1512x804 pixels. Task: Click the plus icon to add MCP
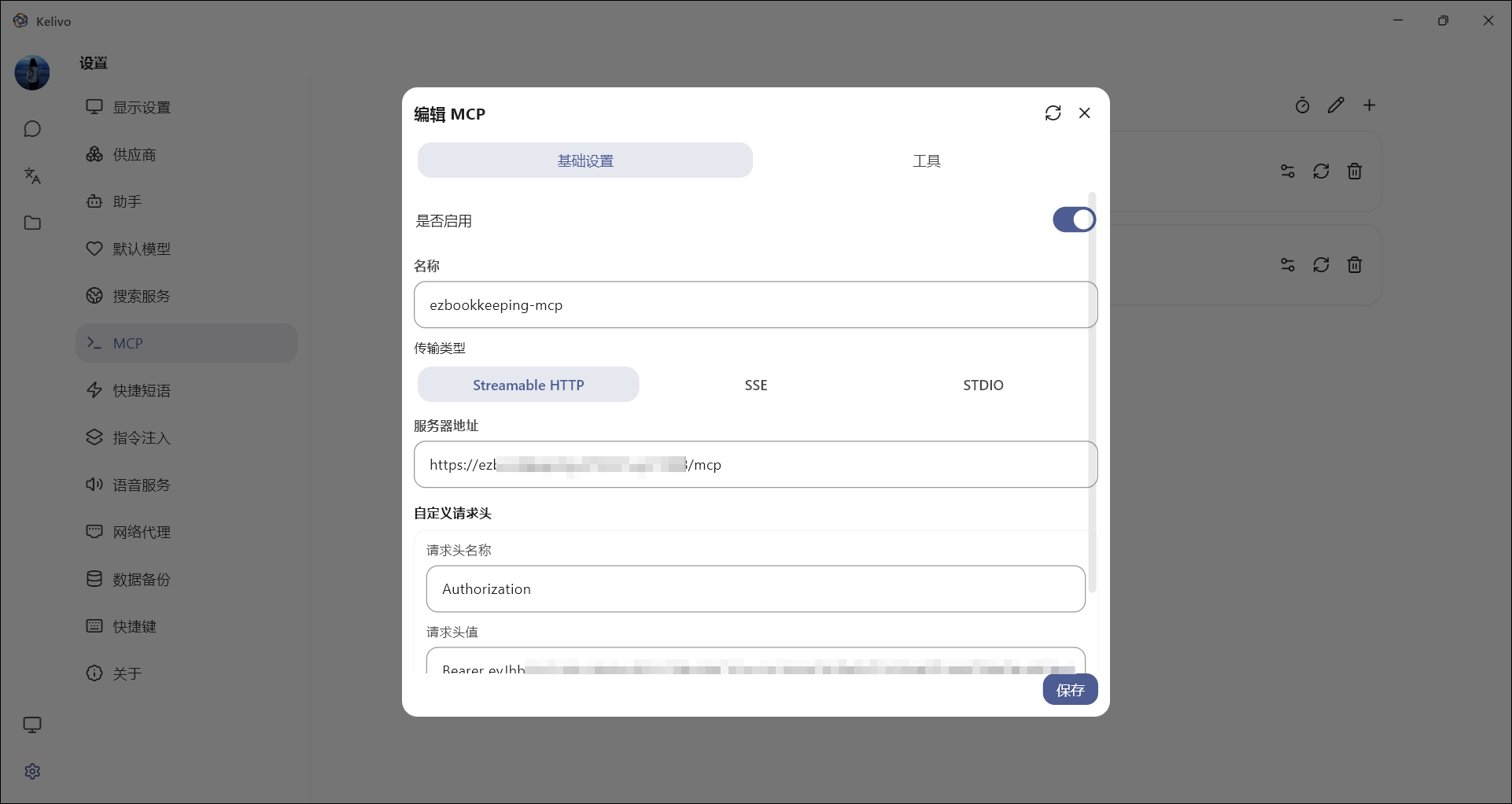(x=1370, y=105)
